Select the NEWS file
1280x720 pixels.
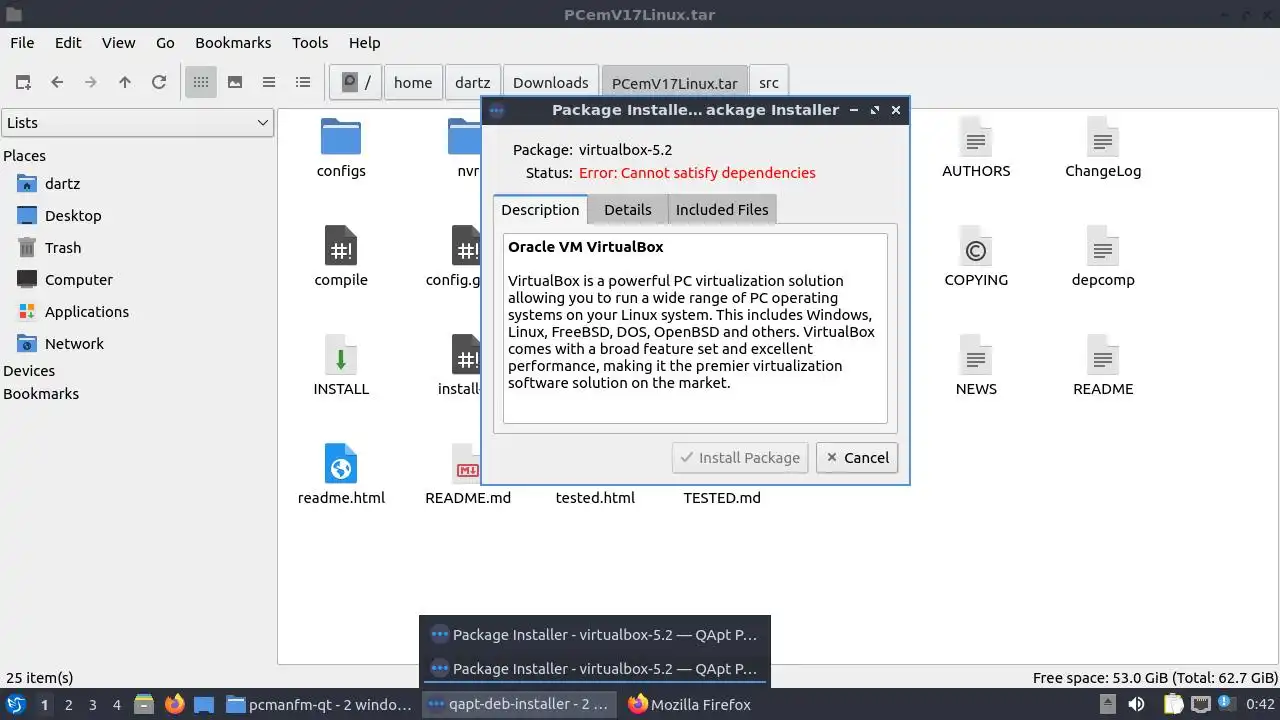pos(976,366)
